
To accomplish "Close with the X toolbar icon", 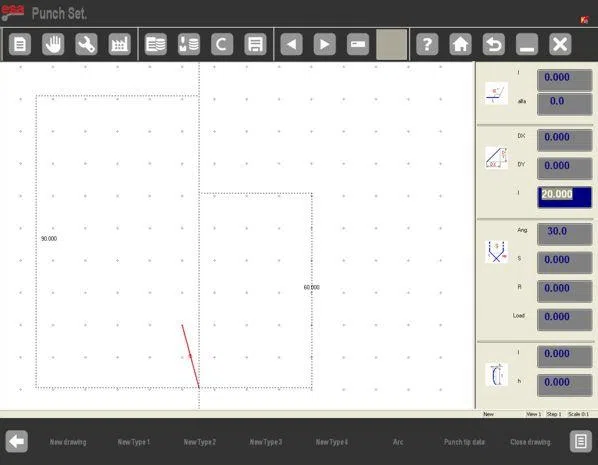I will point(560,44).
